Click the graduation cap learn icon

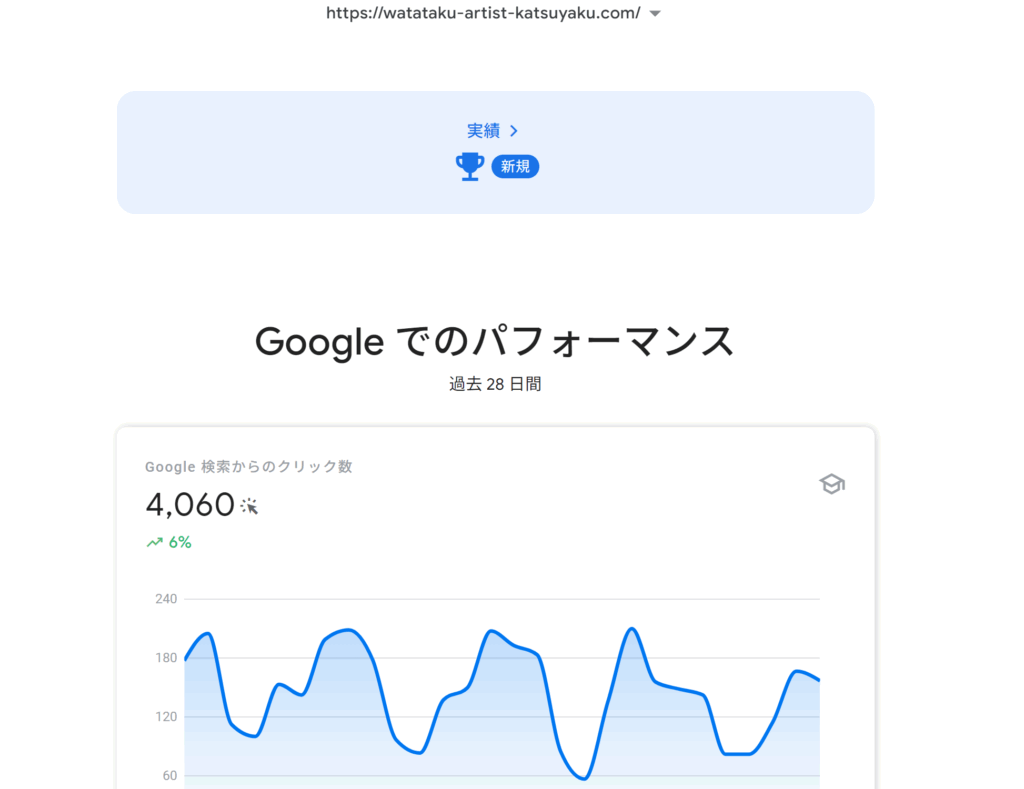tap(832, 484)
